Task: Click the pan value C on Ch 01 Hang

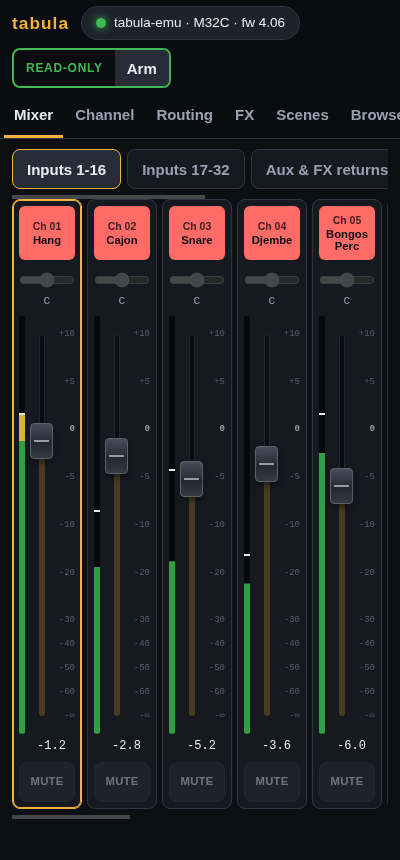Action: 47,301
